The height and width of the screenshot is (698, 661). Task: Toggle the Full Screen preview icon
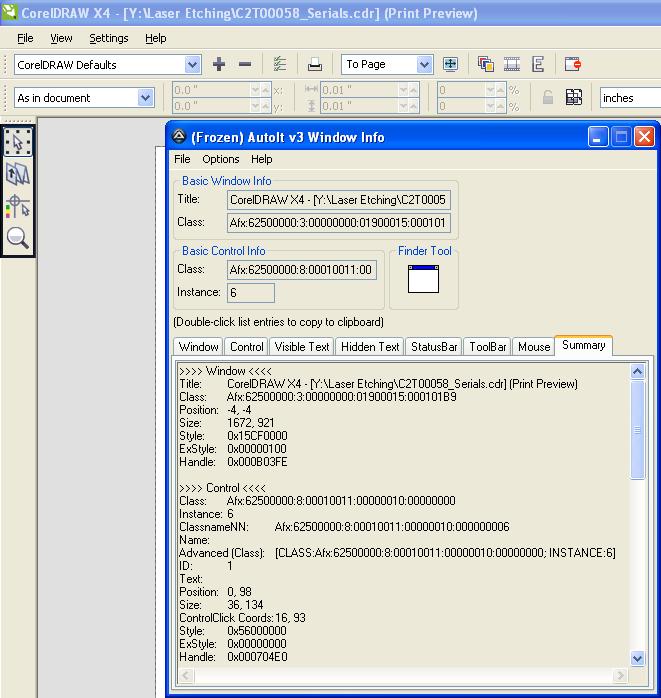pyautogui.click(x=450, y=65)
